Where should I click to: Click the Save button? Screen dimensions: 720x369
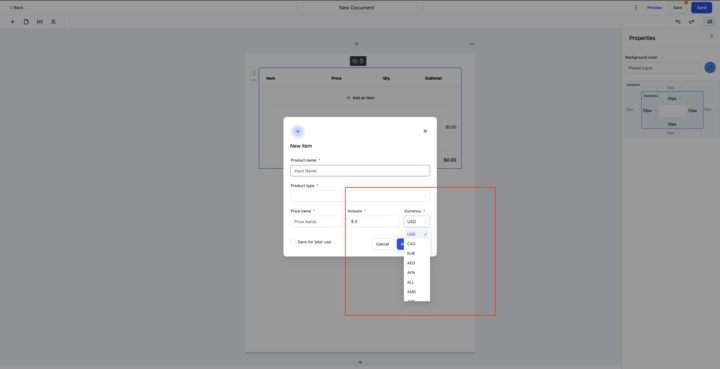point(678,8)
